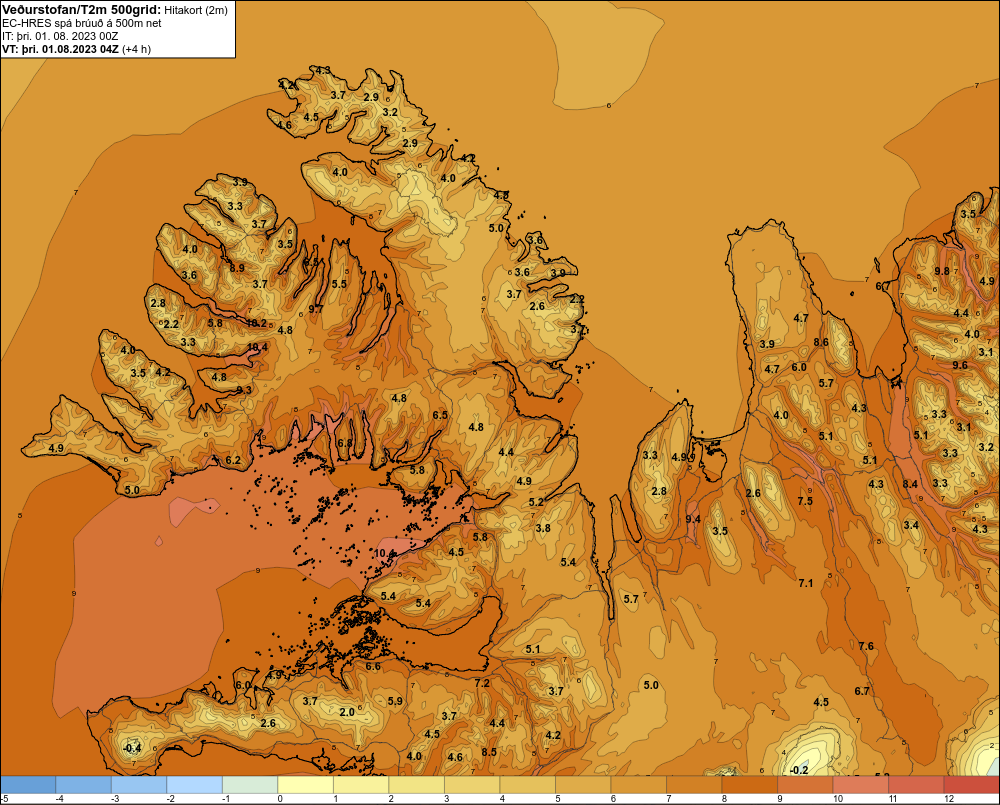Click the legend tick label '8'
This screenshot has height=805, width=1000.
coord(724,799)
